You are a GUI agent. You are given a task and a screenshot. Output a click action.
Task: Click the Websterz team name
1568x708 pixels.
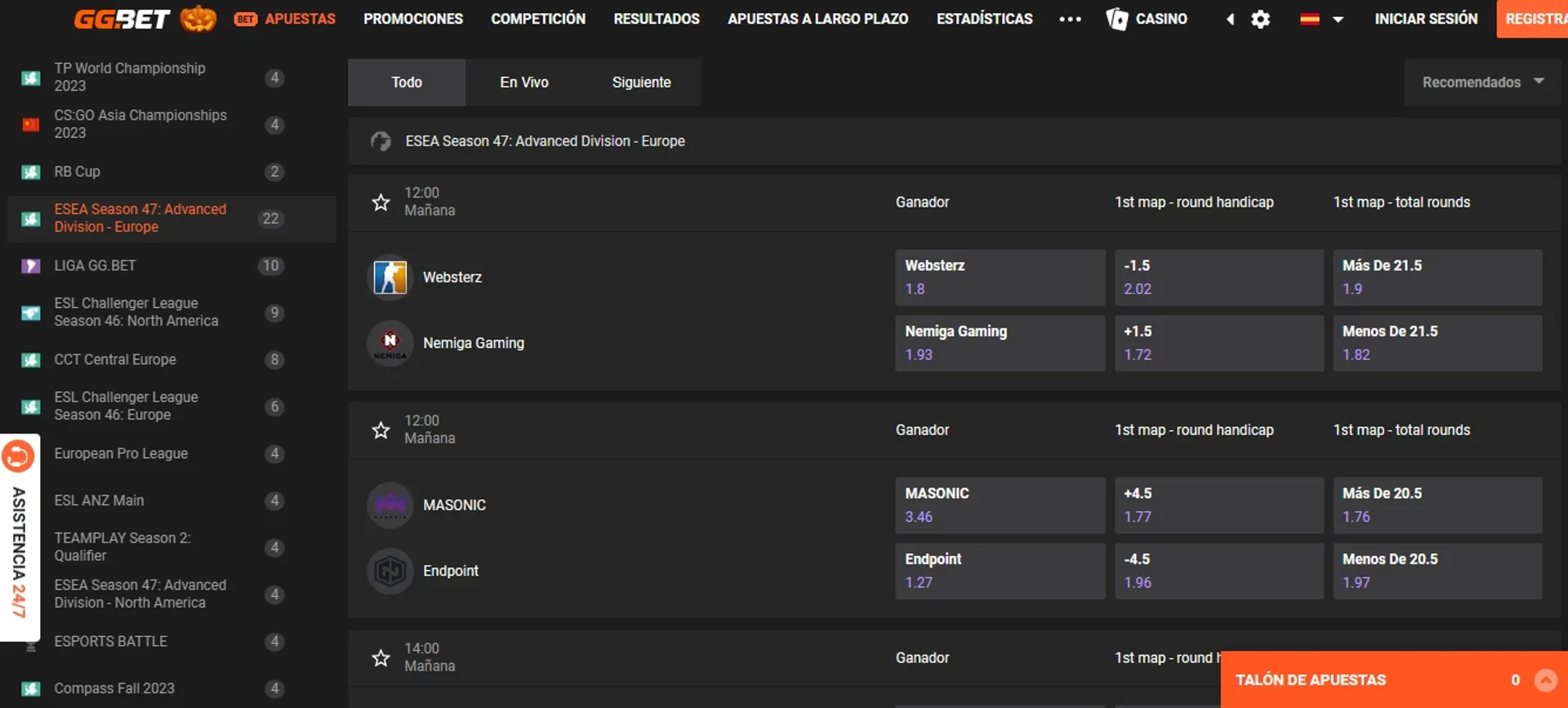[452, 278]
